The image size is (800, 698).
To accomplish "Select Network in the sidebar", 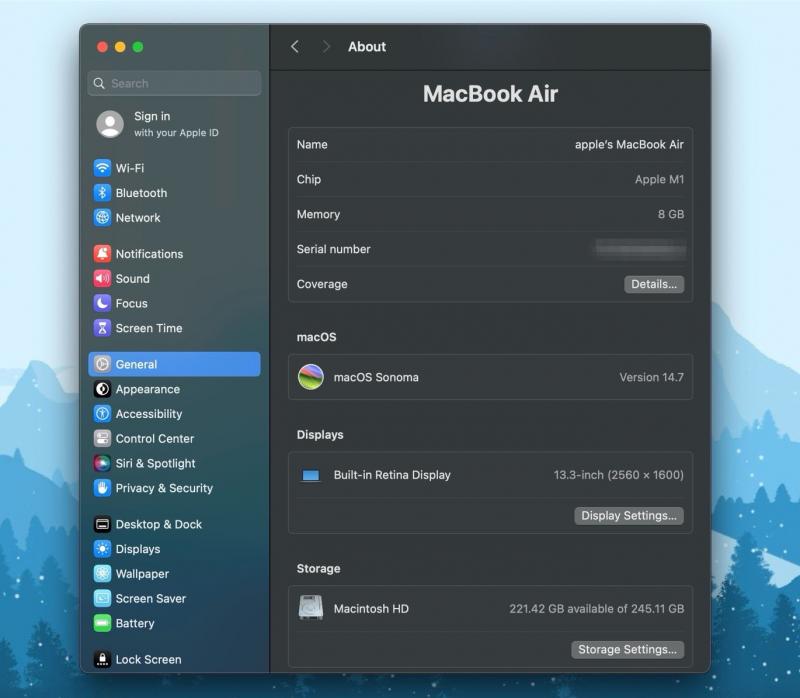I will [x=138, y=217].
